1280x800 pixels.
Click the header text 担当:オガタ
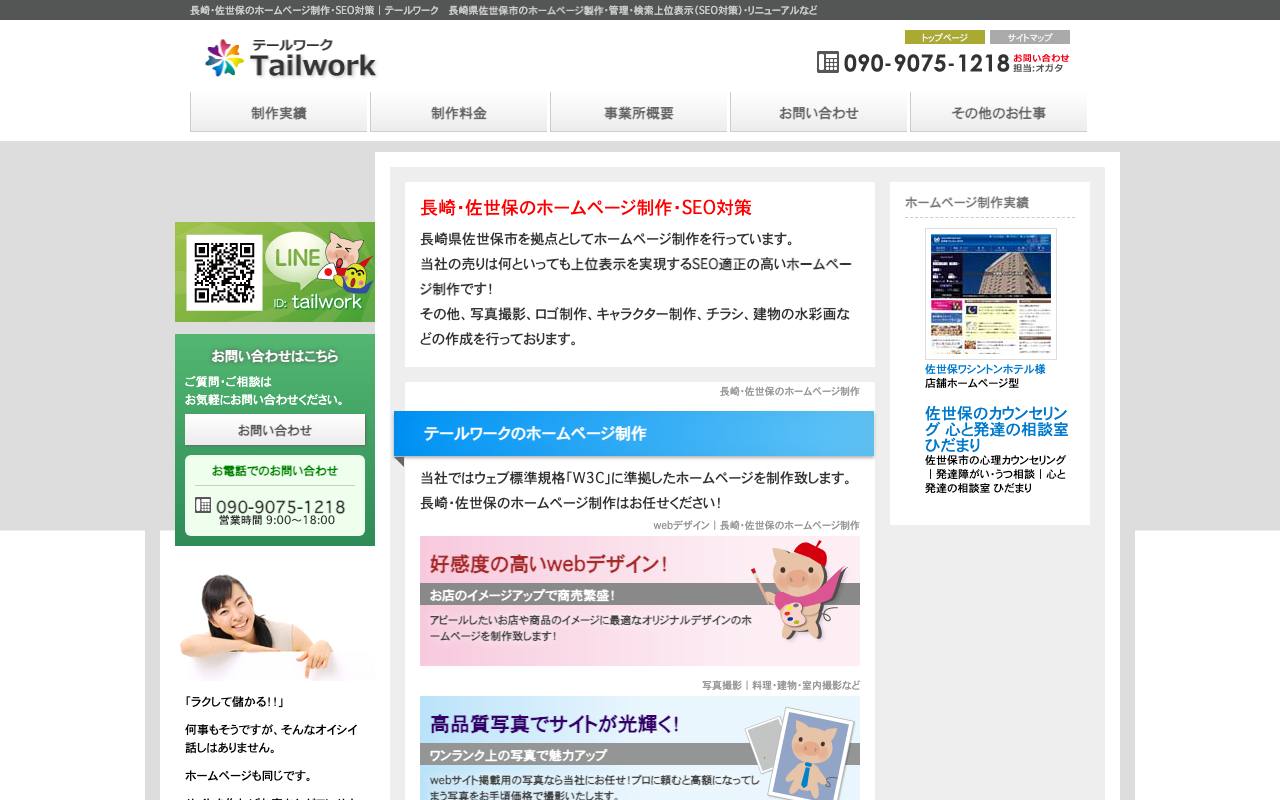pos(1038,68)
